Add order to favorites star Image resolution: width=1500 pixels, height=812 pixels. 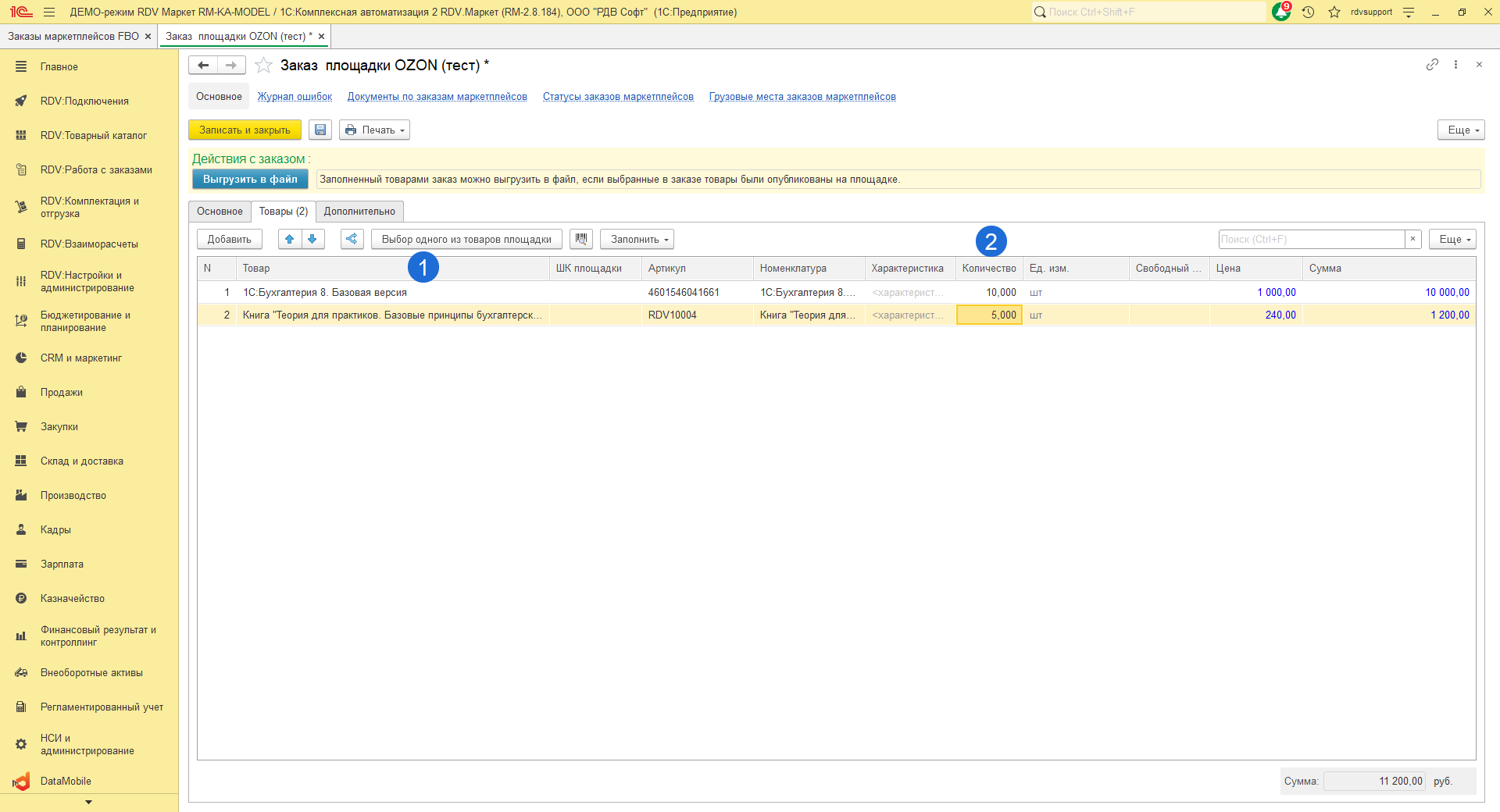[264, 66]
